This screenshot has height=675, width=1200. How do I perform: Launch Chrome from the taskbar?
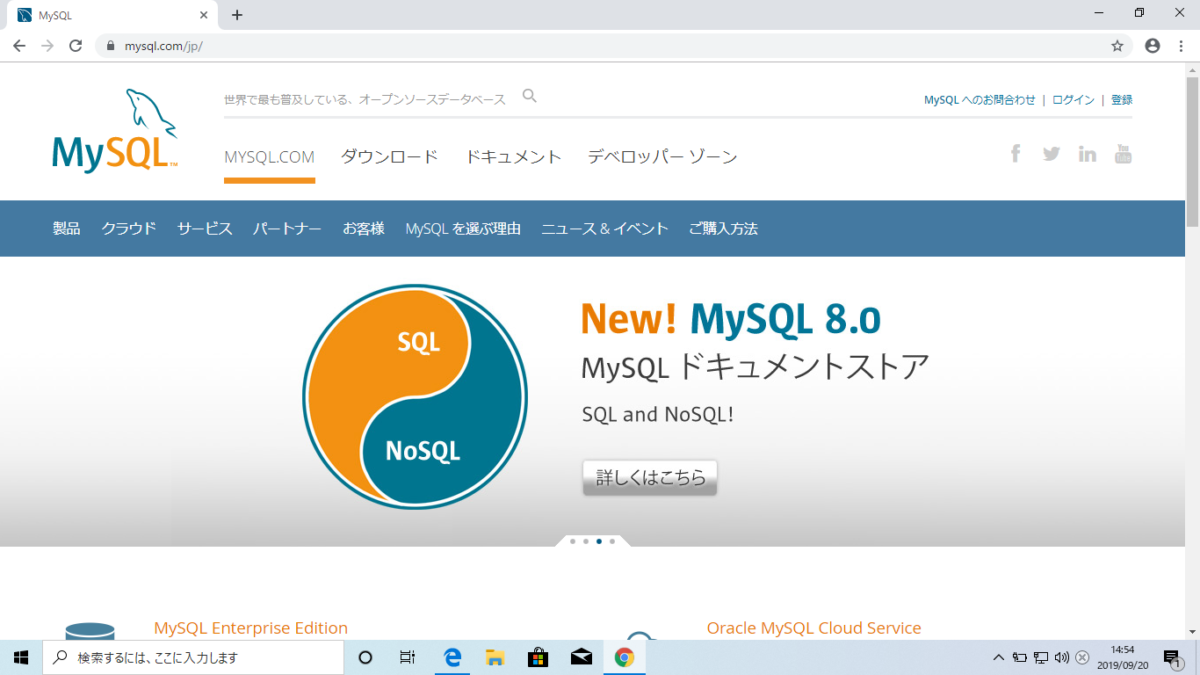[624, 657]
